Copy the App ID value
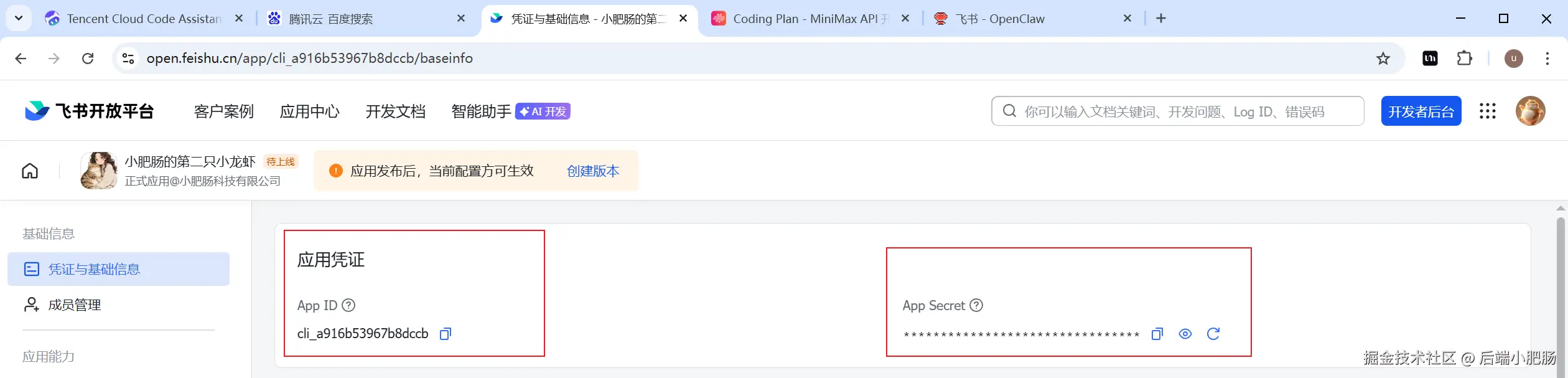This screenshot has width=1568, height=378. pos(446,334)
